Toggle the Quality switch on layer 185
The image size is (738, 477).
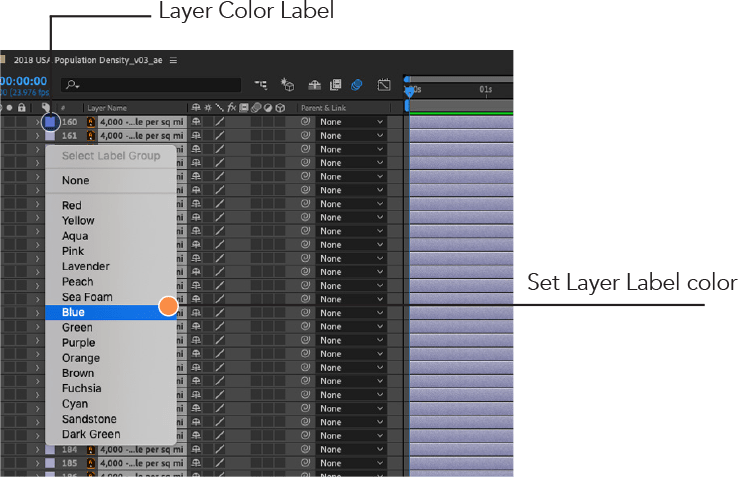click(x=220, y=463)
